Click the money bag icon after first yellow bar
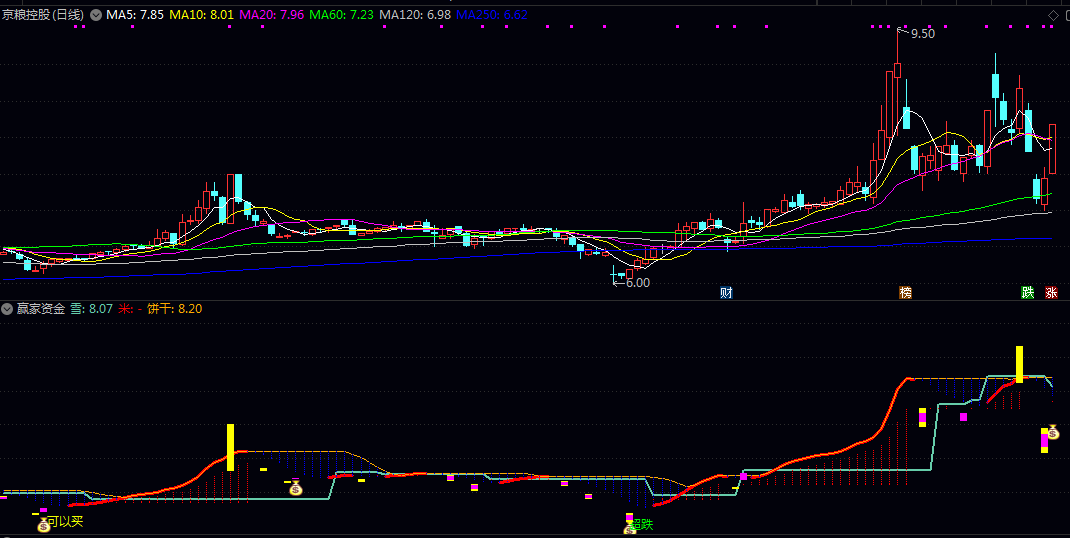The image size is (1070, 538). [x=295, y=488]
